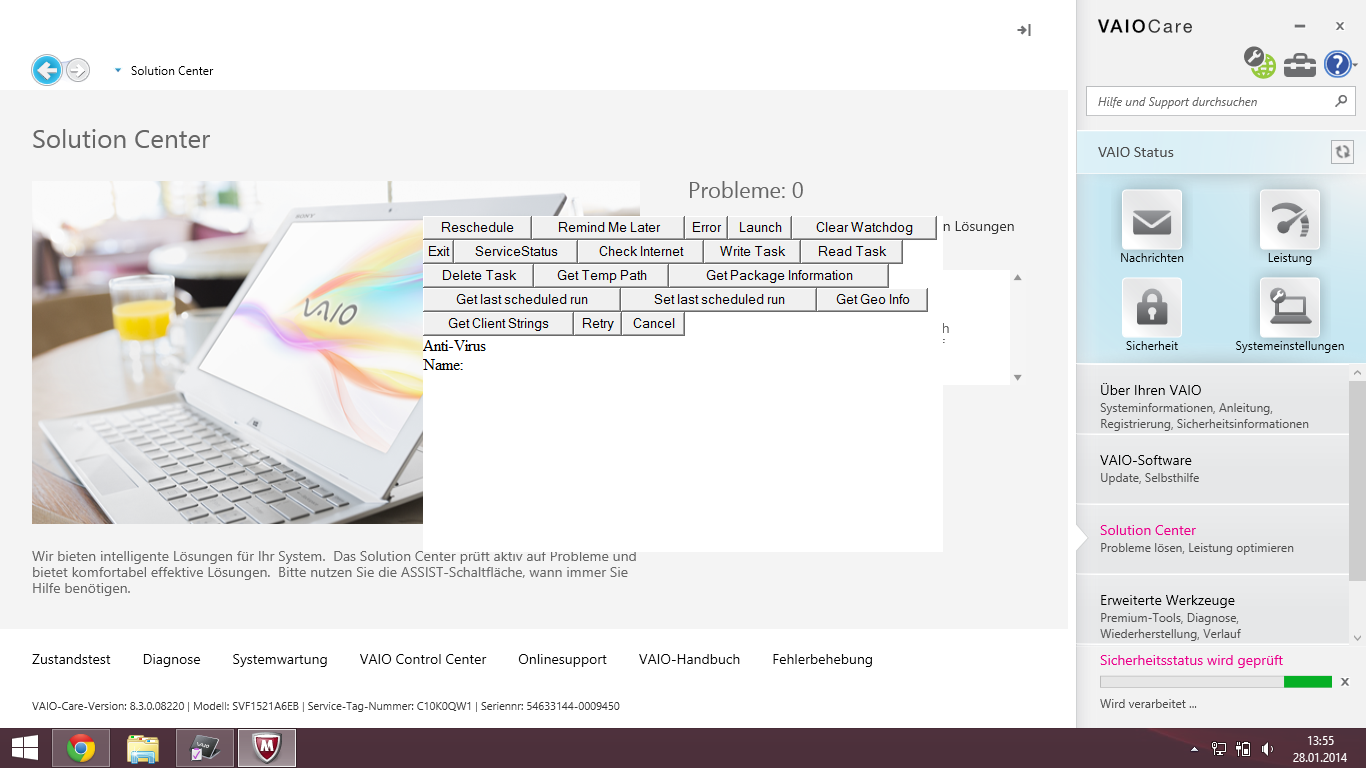Viewport: 1366px width, 768px height.
Task: Expand the Solution Center breadcrumb dropdown
Action: 117,70
